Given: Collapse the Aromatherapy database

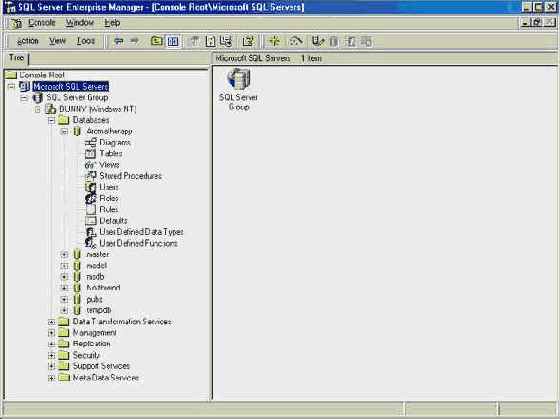Looking at the screenshot, I should point(64,132).
